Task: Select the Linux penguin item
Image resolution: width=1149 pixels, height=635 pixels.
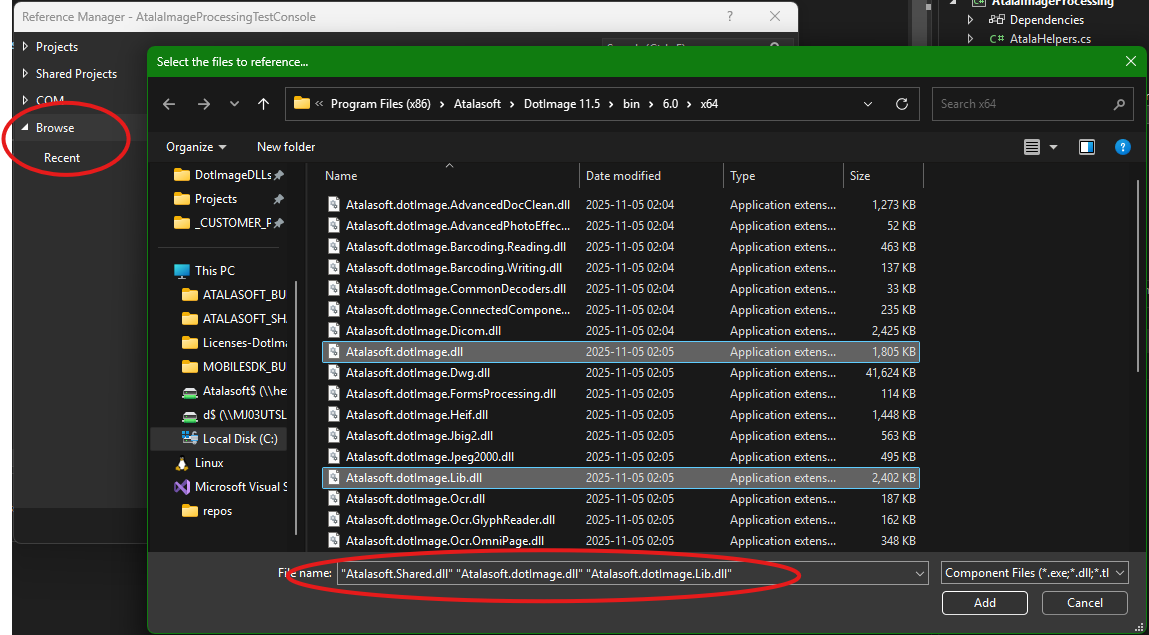Action: click(x=208, y=463)
